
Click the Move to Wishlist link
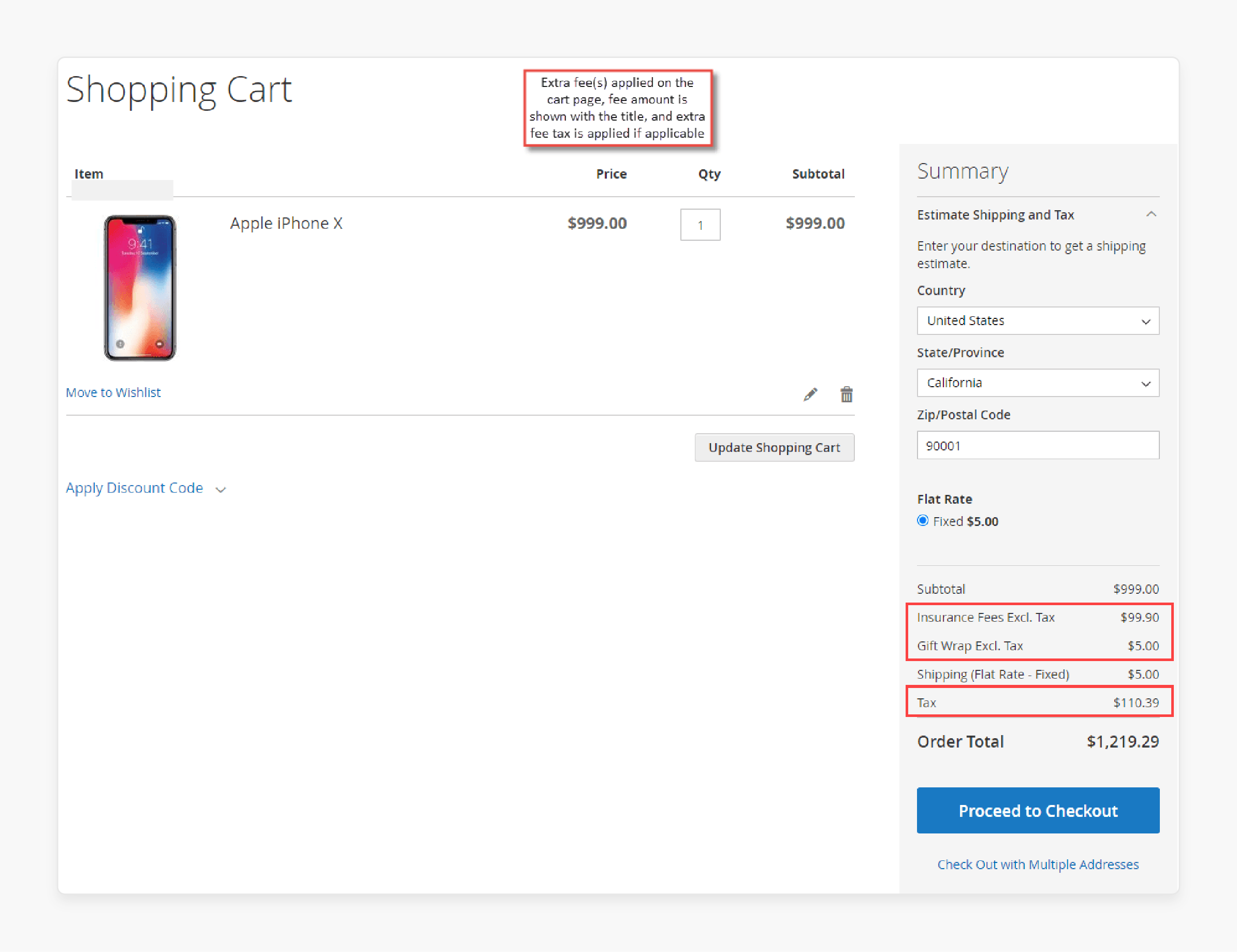pyautogui.click(x=113, y=392)
